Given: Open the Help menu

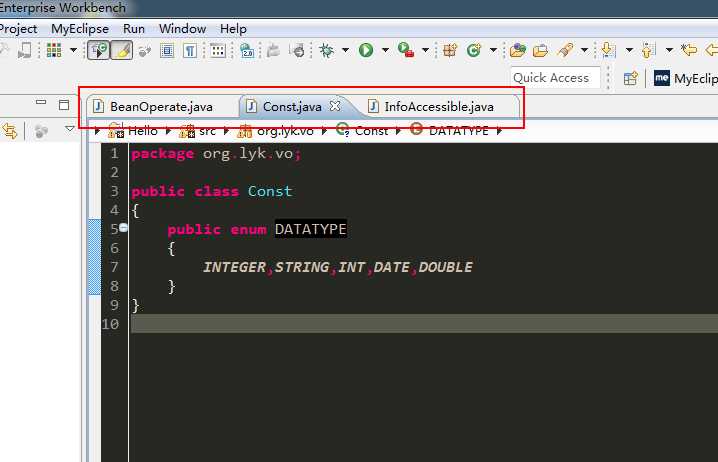Looking at the screenshot, I should click(233, 29).
